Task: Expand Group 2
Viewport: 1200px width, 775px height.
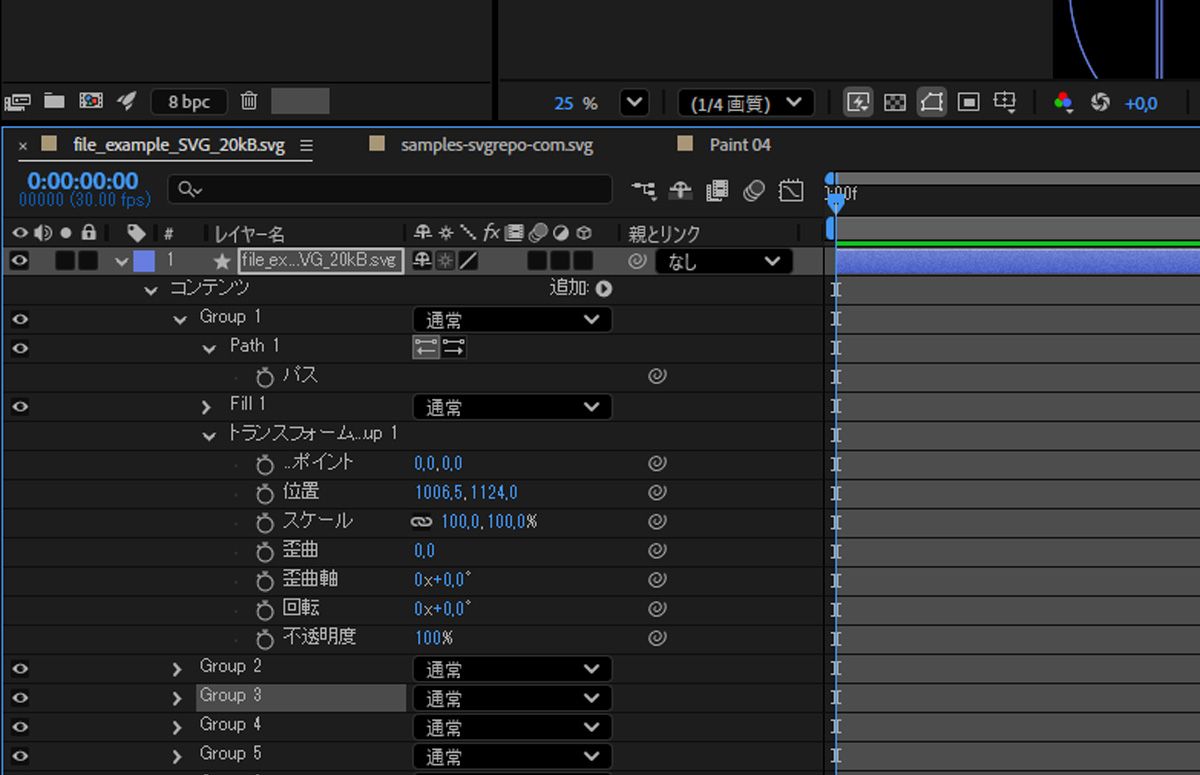Action: click(177, 669)
